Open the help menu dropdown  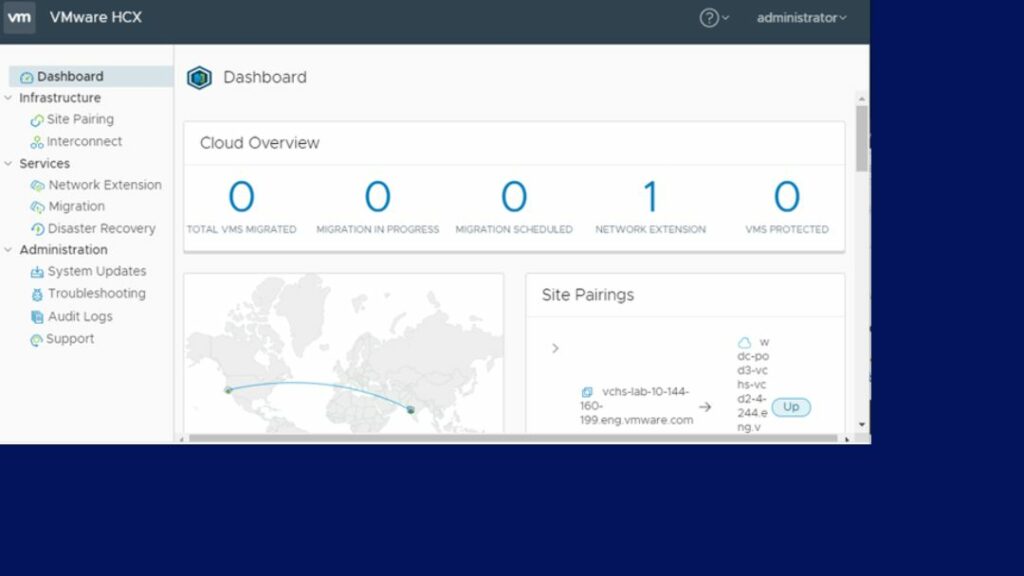(711, 17)
